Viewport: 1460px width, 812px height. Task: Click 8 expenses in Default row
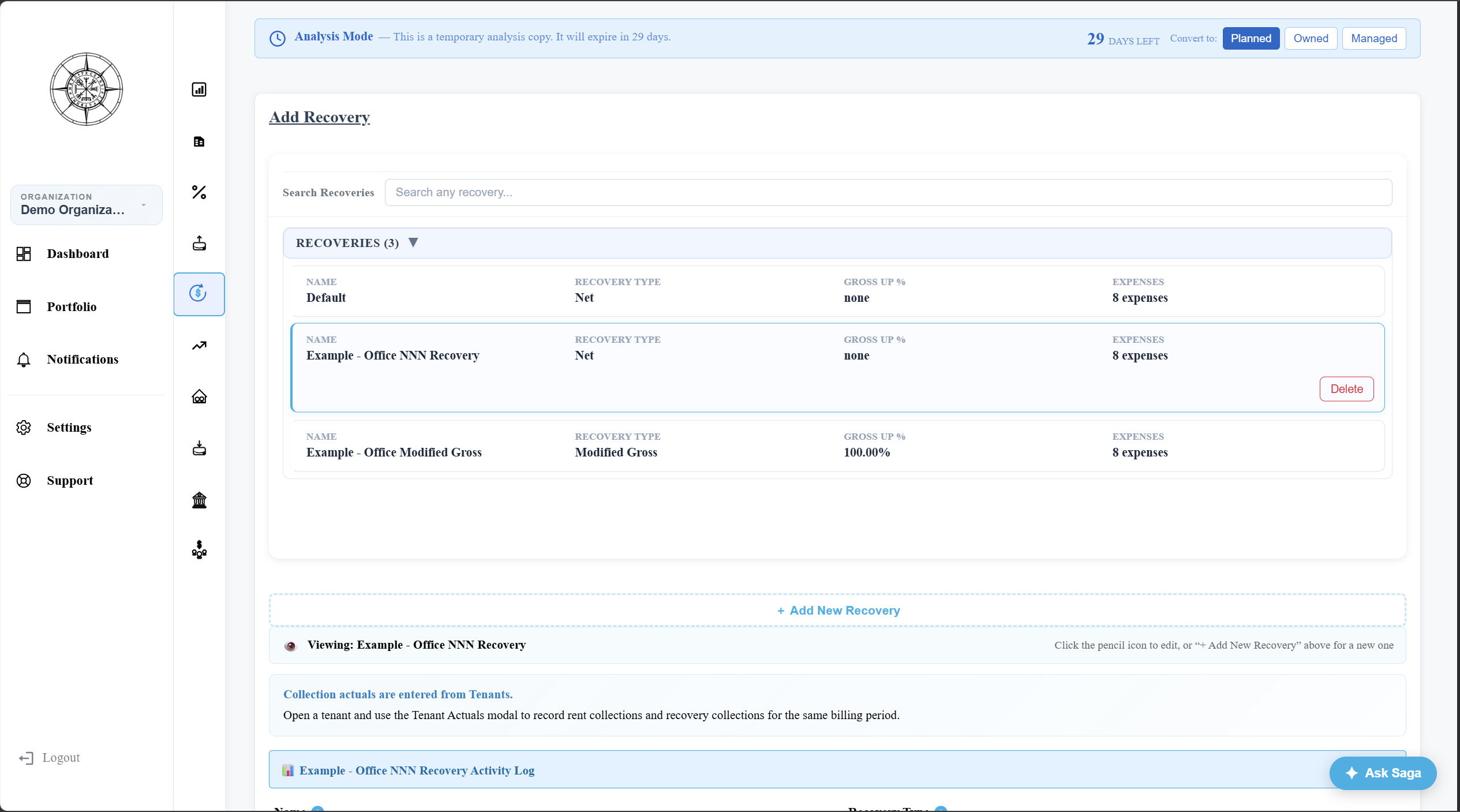[1140, 298]
